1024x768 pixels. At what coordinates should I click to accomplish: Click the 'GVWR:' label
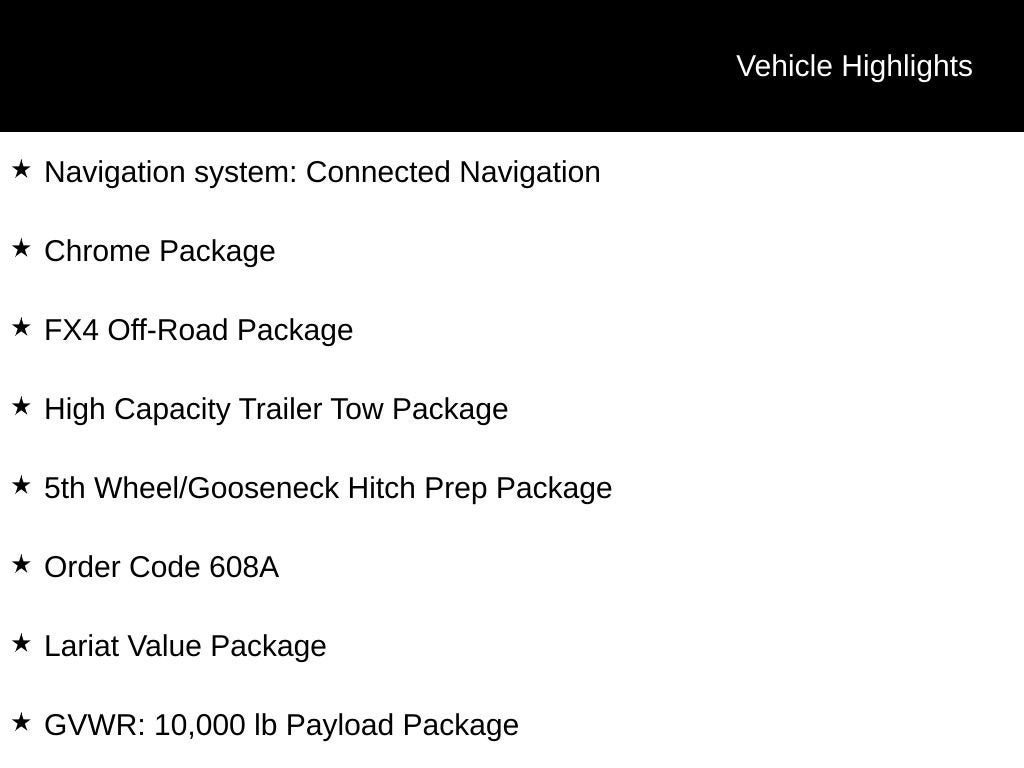point(96,725)
